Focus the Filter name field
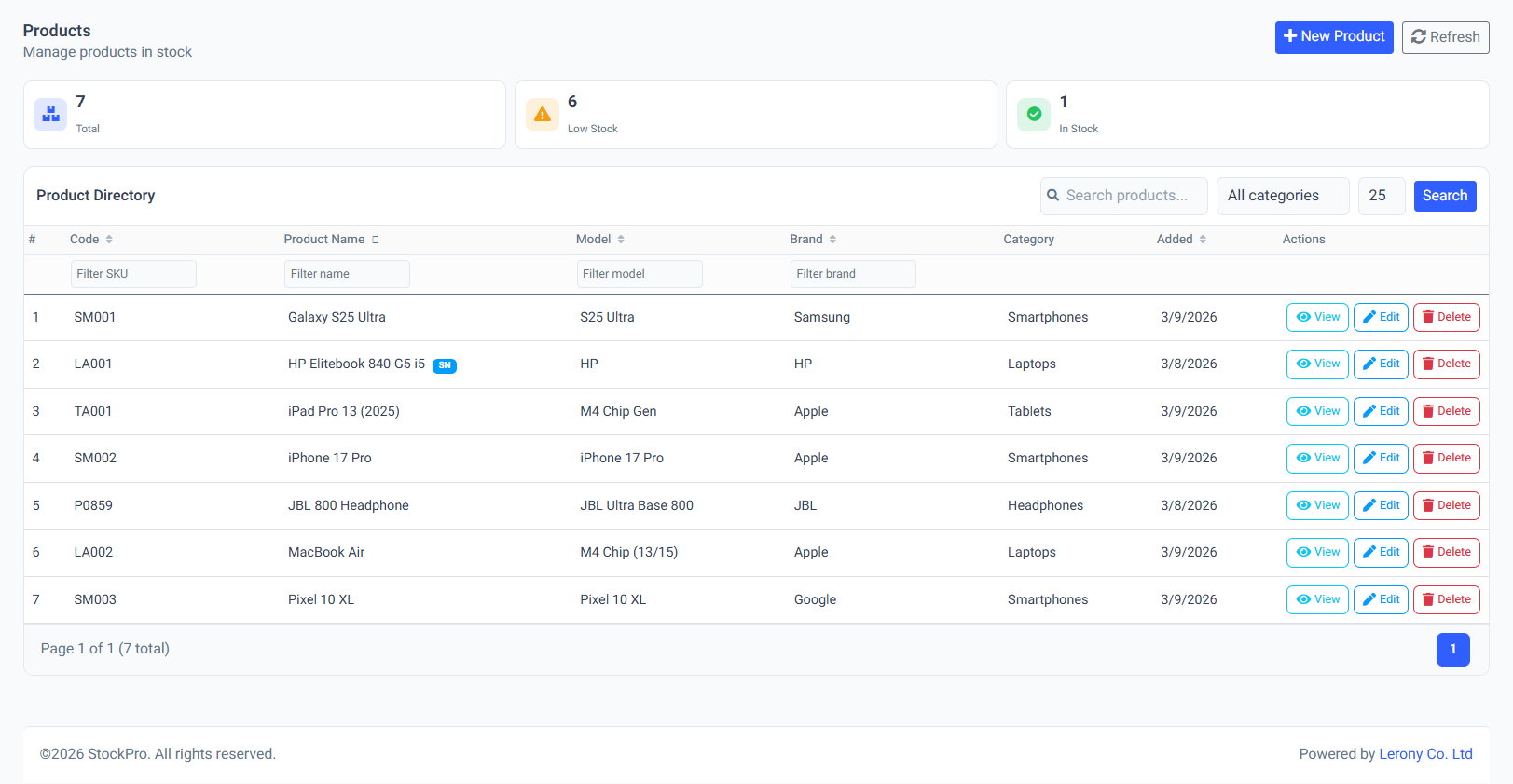 pos(347,274)
